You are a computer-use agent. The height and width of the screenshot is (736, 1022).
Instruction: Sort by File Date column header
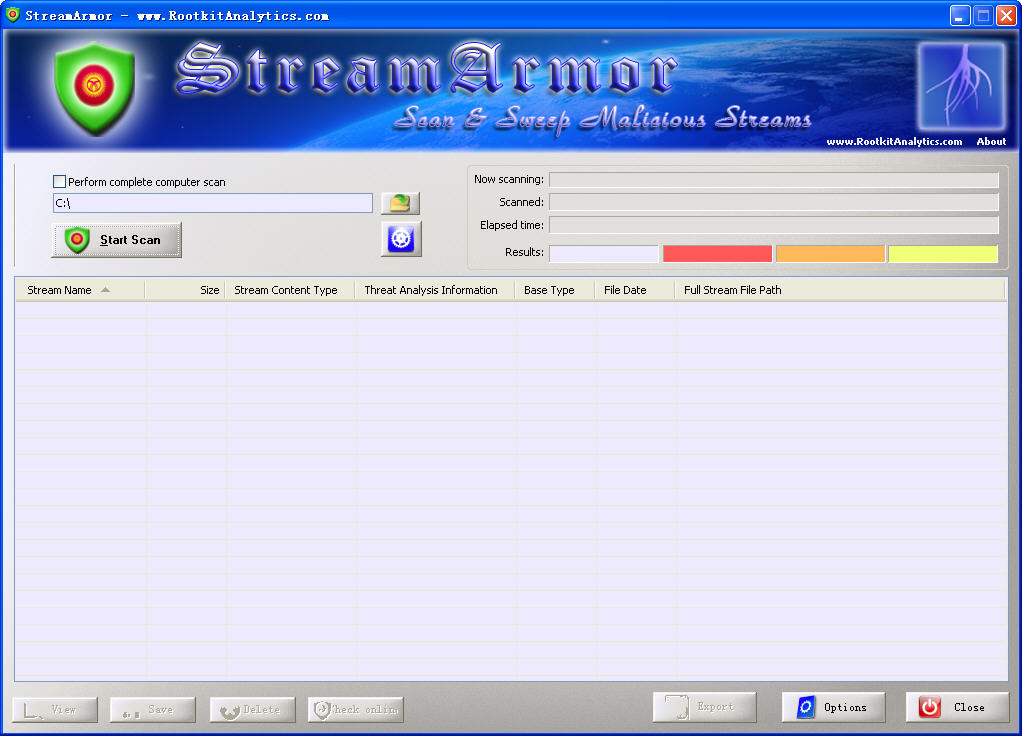pos(634,290)
